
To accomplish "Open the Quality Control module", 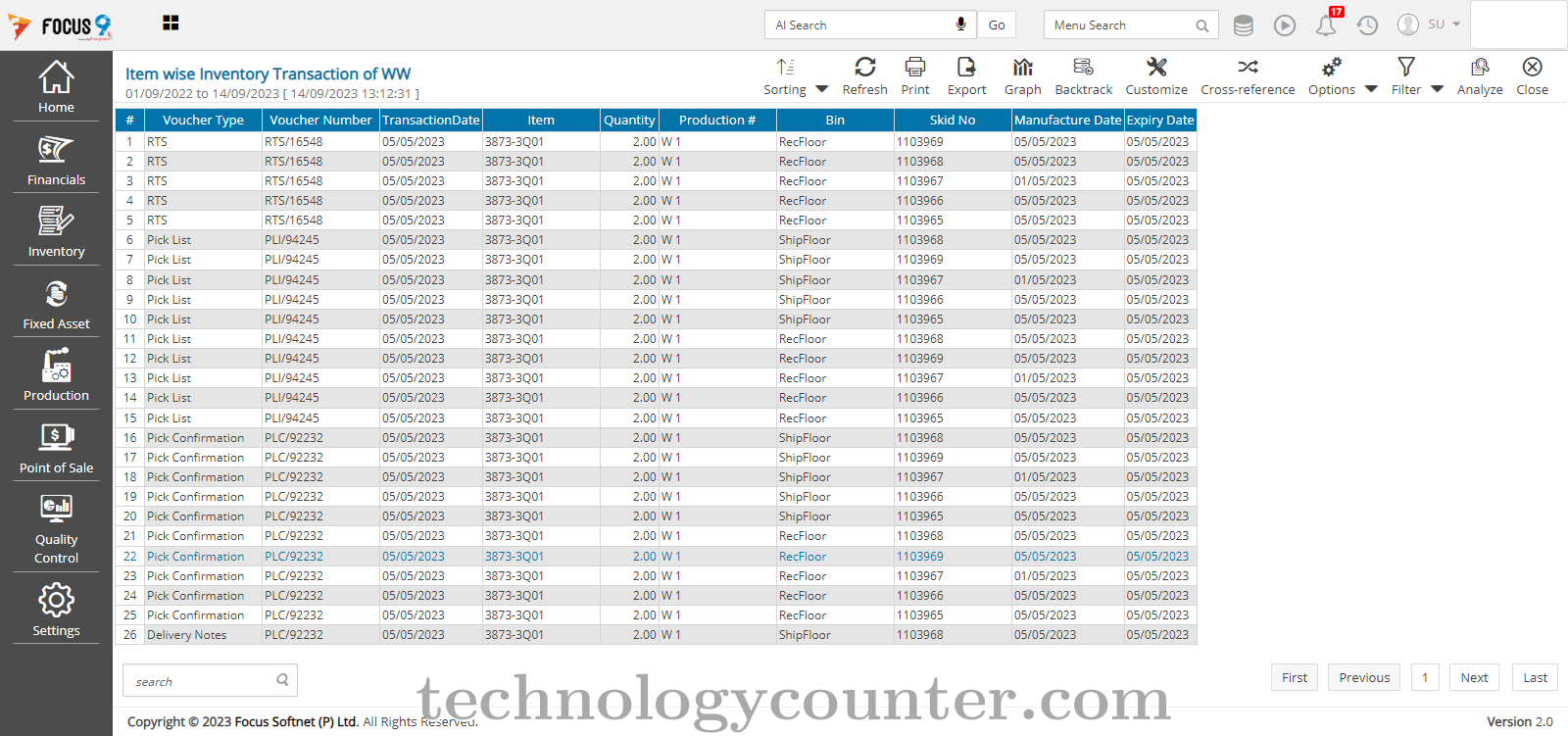I will coord(56,529).
